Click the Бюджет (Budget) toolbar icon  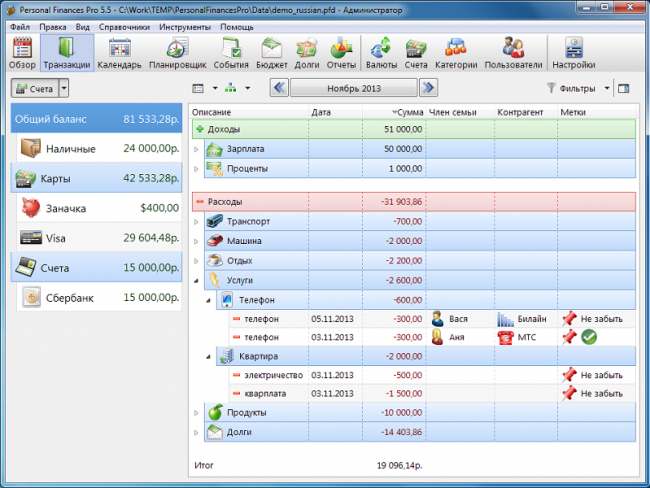tap(272, 52)
